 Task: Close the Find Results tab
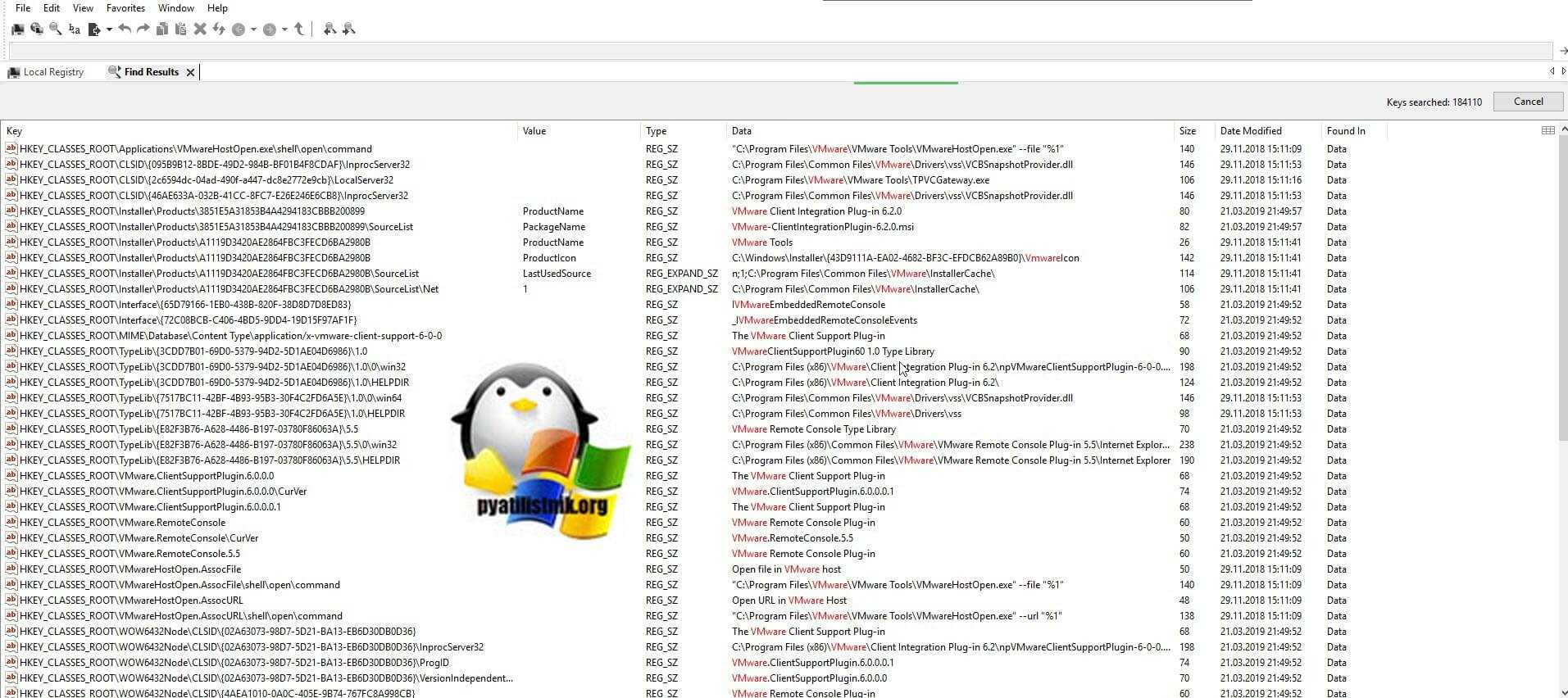coord(190,72)
